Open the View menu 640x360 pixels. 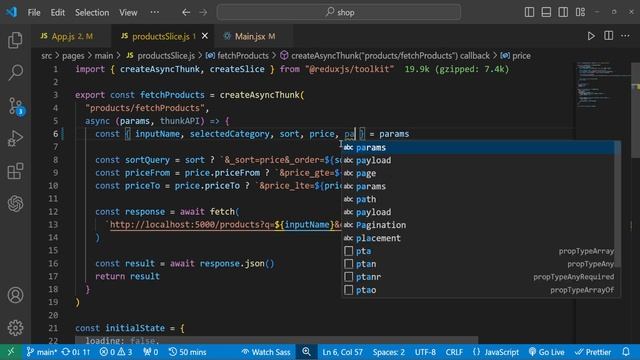(128, 13)
